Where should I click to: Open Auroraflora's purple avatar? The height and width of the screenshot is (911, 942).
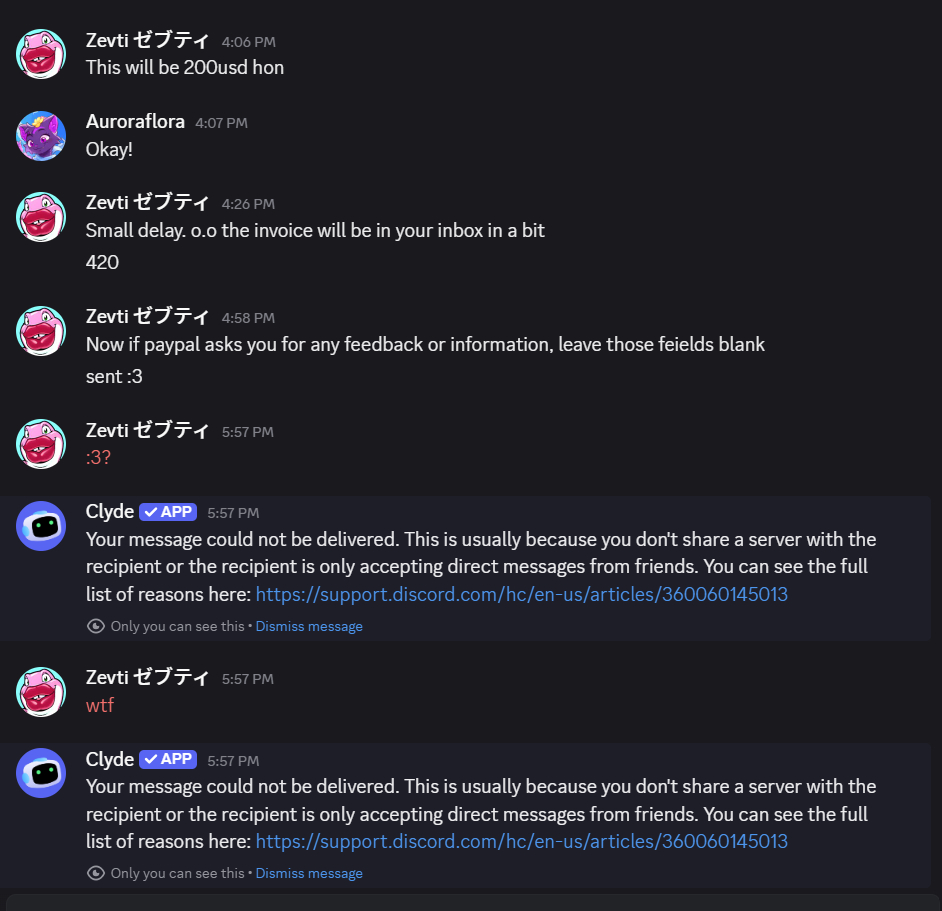click(41, 136)
